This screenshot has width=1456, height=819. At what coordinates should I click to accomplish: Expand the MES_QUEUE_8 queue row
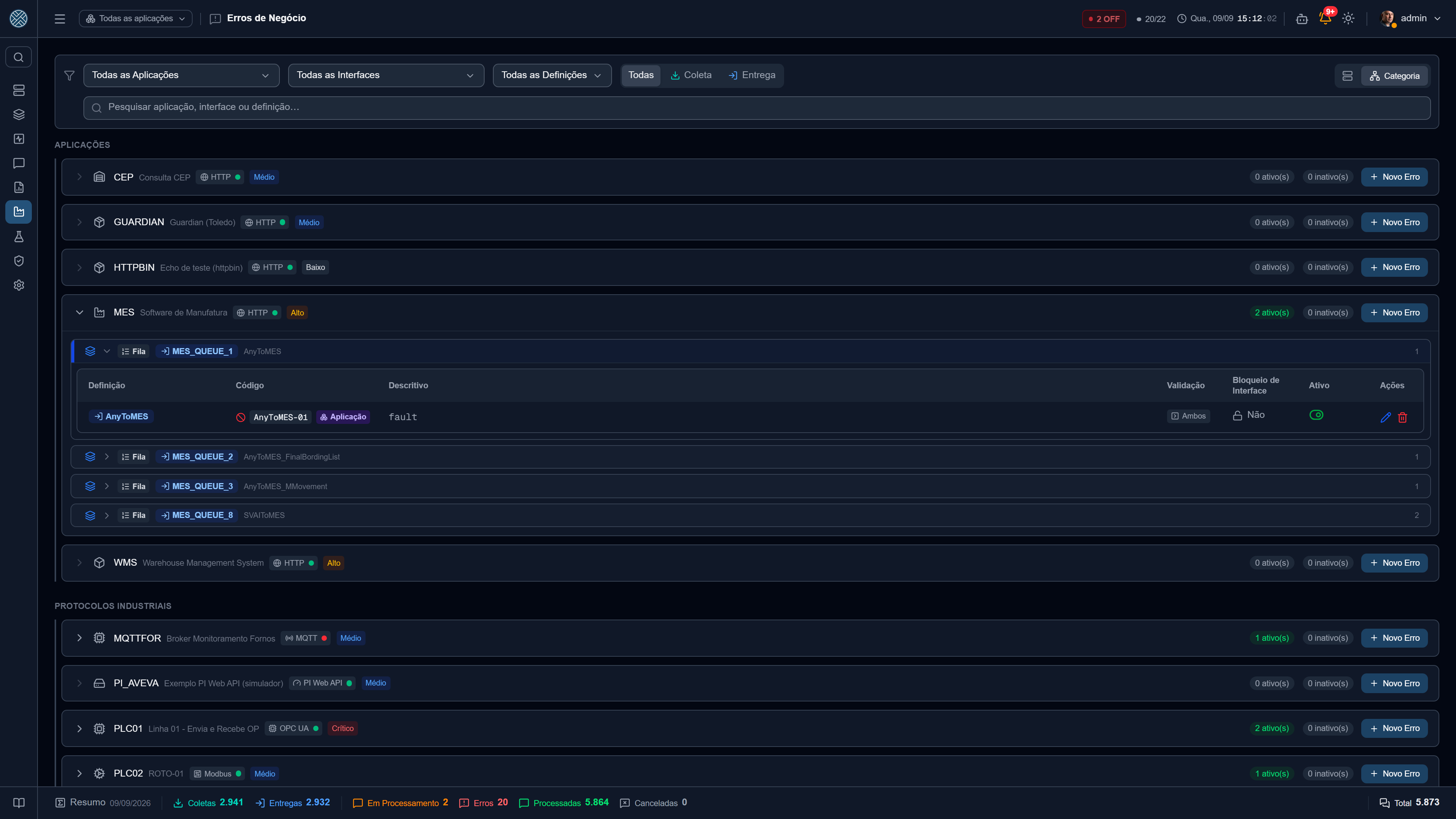click(x=106, y=516)
